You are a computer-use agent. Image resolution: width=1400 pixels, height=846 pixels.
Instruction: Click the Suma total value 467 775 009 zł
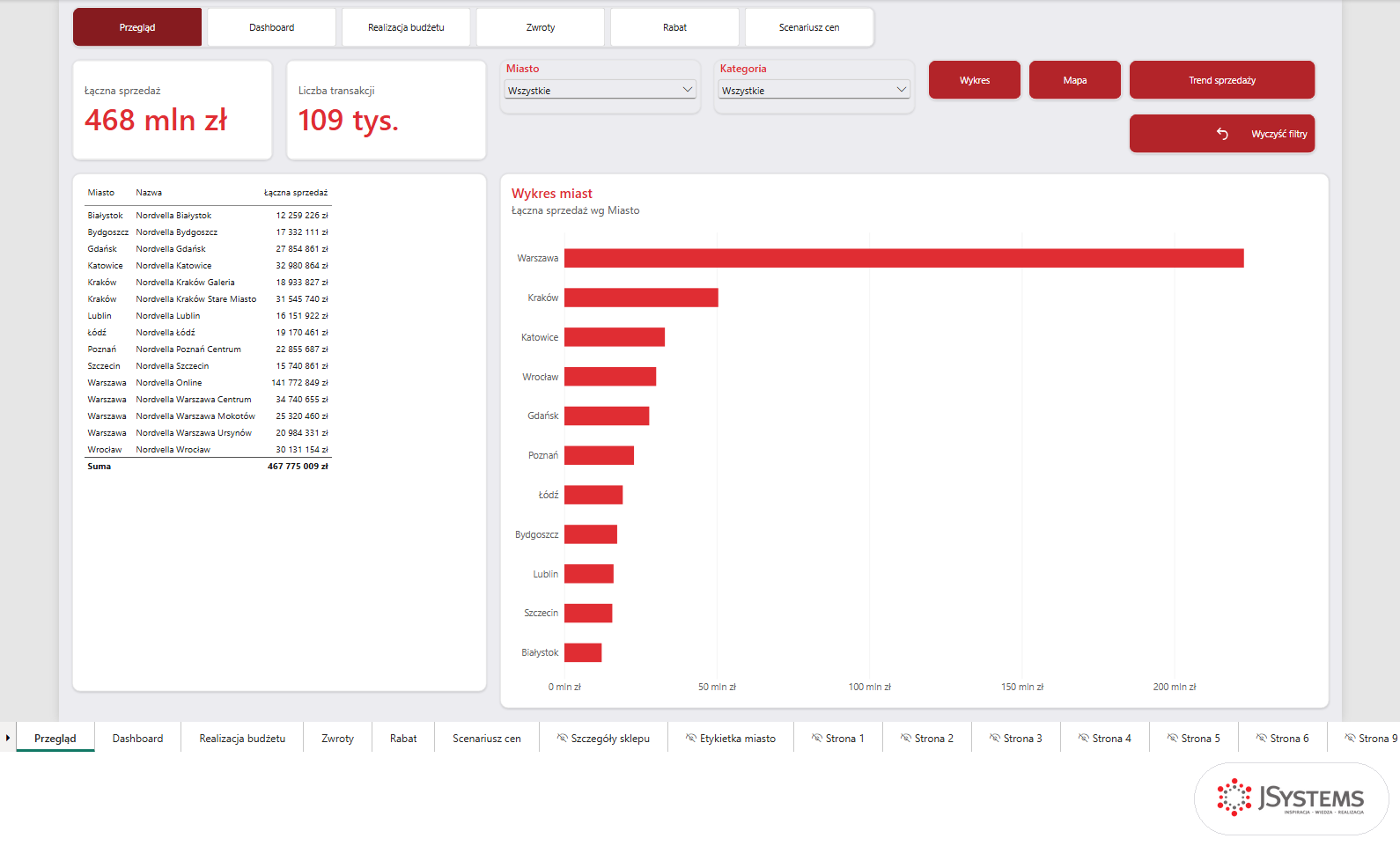(x=298, y=467)
